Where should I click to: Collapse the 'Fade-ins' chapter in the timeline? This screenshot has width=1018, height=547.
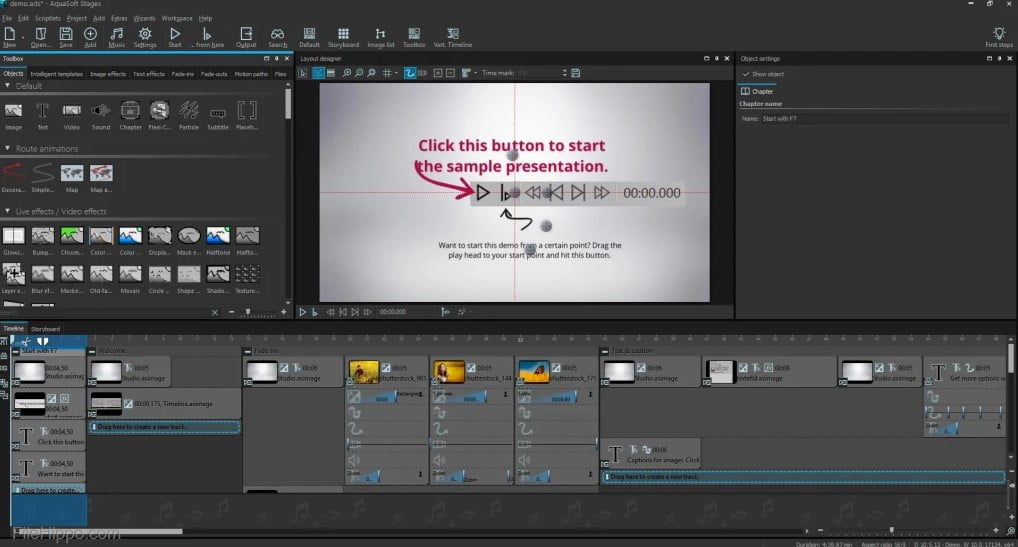(x=247, y=351)
